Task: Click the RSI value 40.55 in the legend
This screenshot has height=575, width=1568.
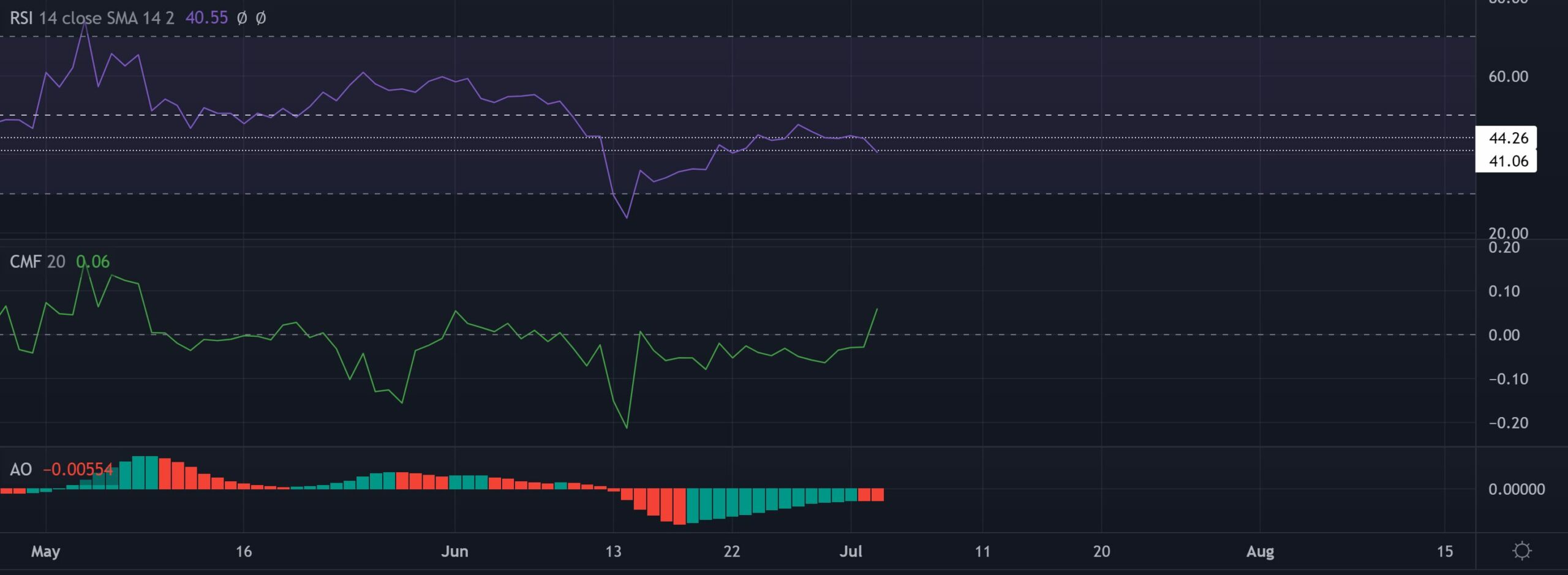Action: coord(206,18)
